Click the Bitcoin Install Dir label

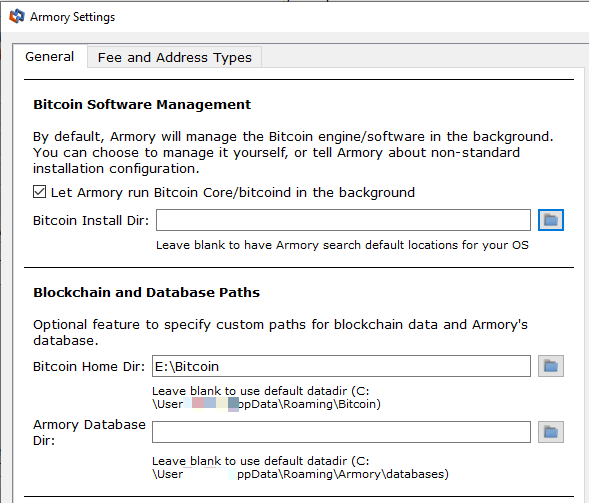[x=91, y=221]
